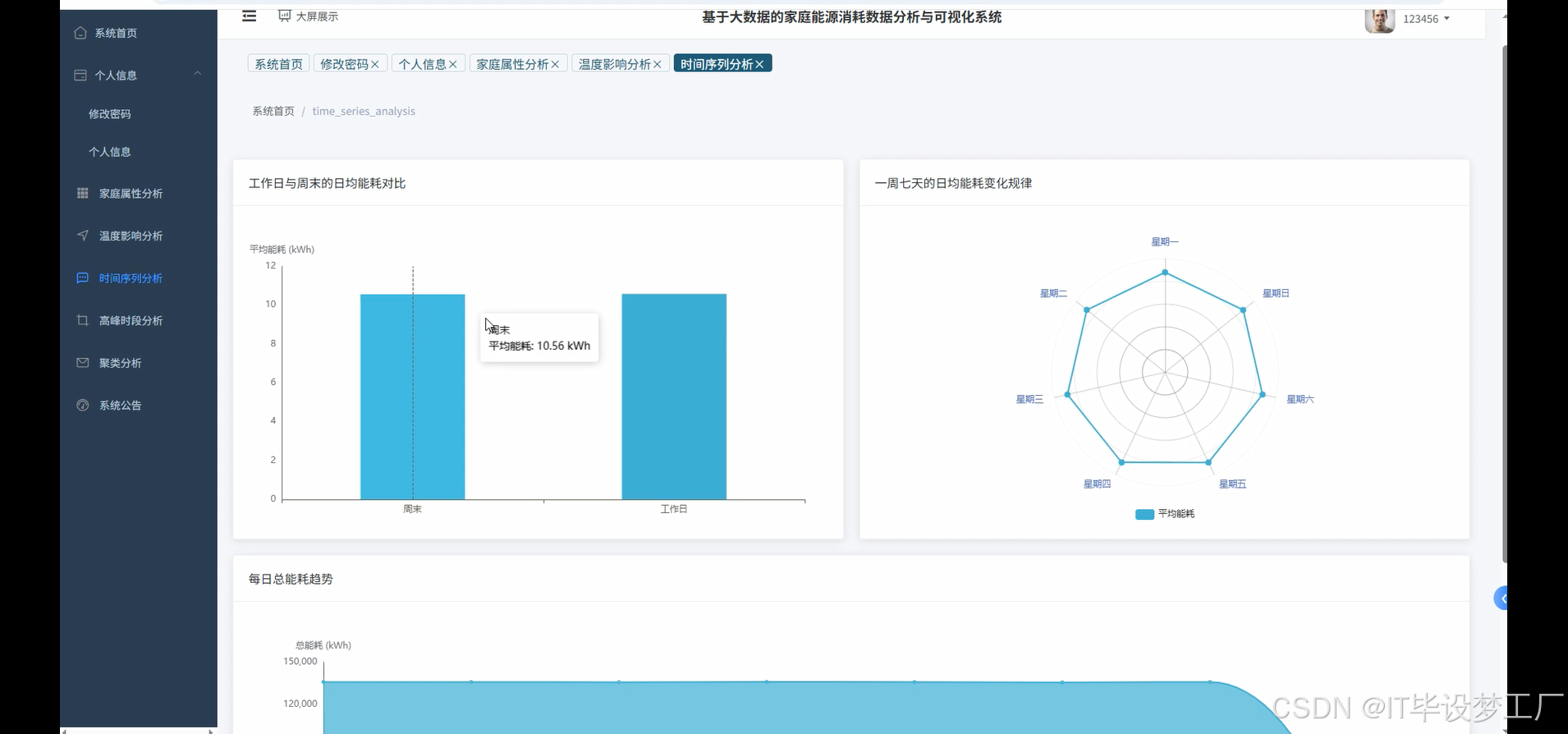This screenshot has width=1568, height=734.
Task: Open the 123456 user dropdown
Action: click(x=1426, y=19)
